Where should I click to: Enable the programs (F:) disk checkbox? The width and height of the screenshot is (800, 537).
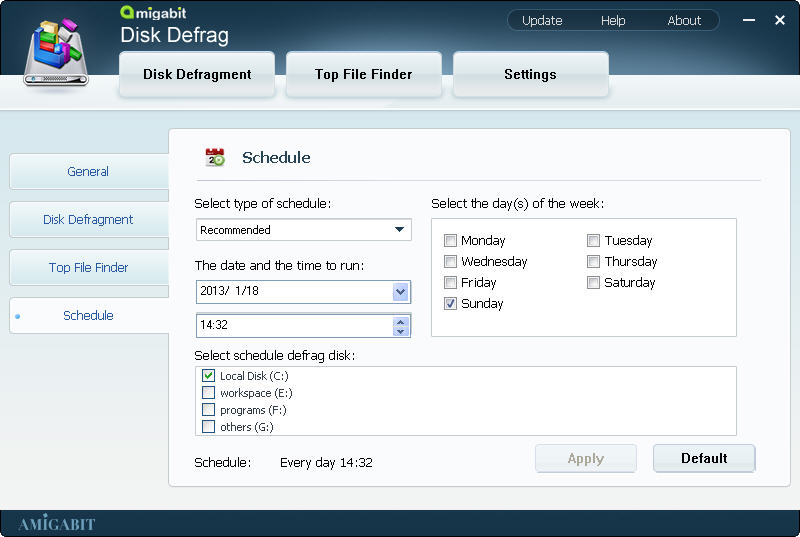(x=208, y=410)
